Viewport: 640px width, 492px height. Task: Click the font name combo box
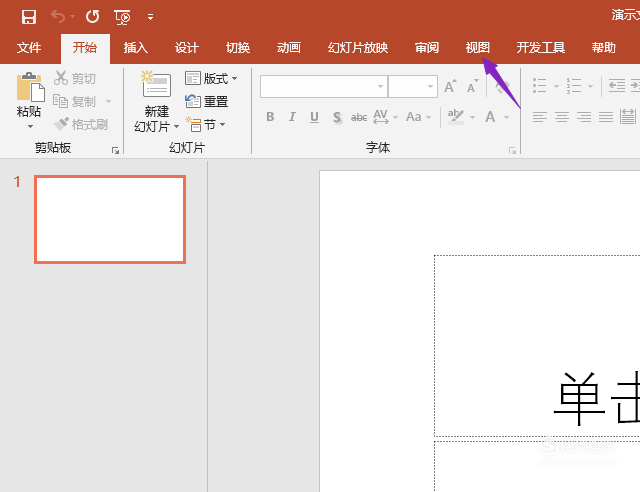point(324,86)
